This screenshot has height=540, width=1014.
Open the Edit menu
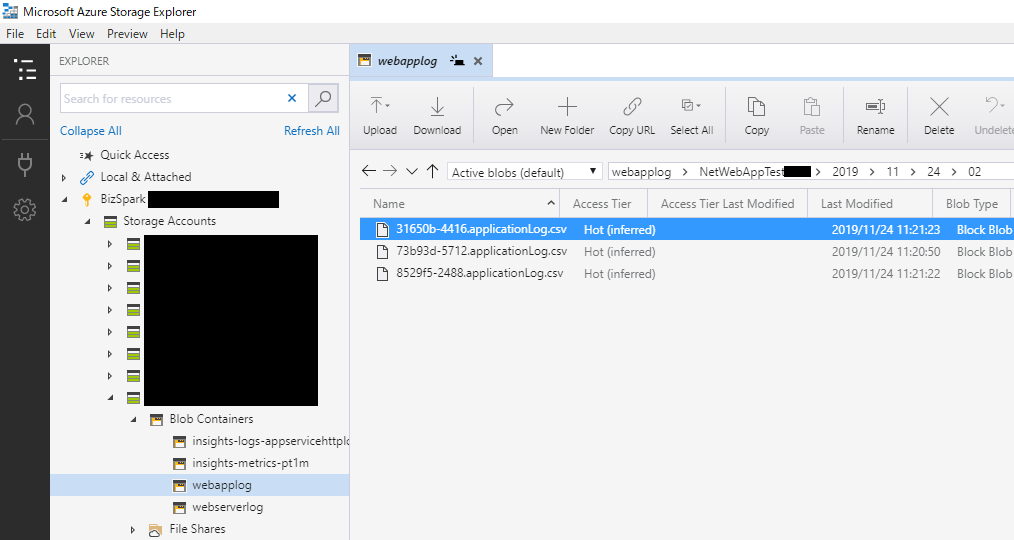[x=46, y=34]
